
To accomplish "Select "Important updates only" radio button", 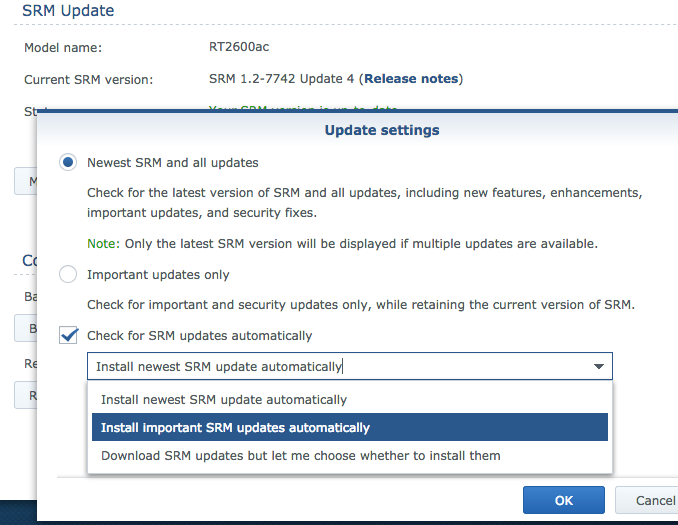I will pos(68,274).
